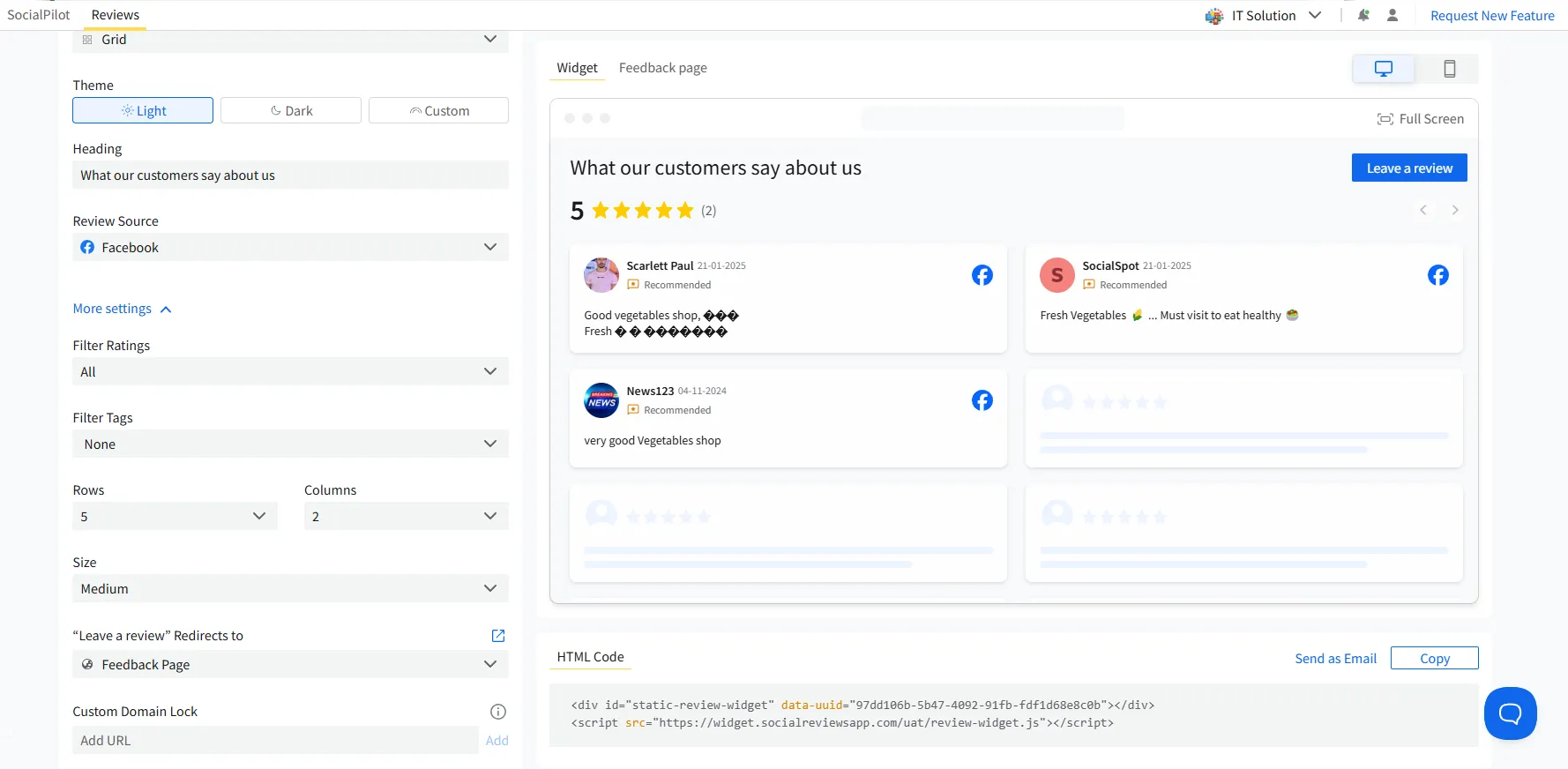
Task: Collapse More settings section
Action: click(x=122, y=309)
